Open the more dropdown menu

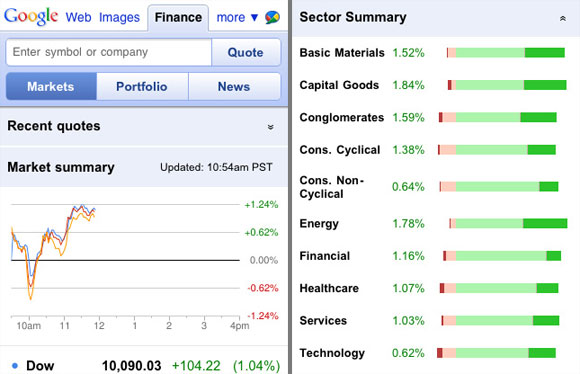(237, 17)
